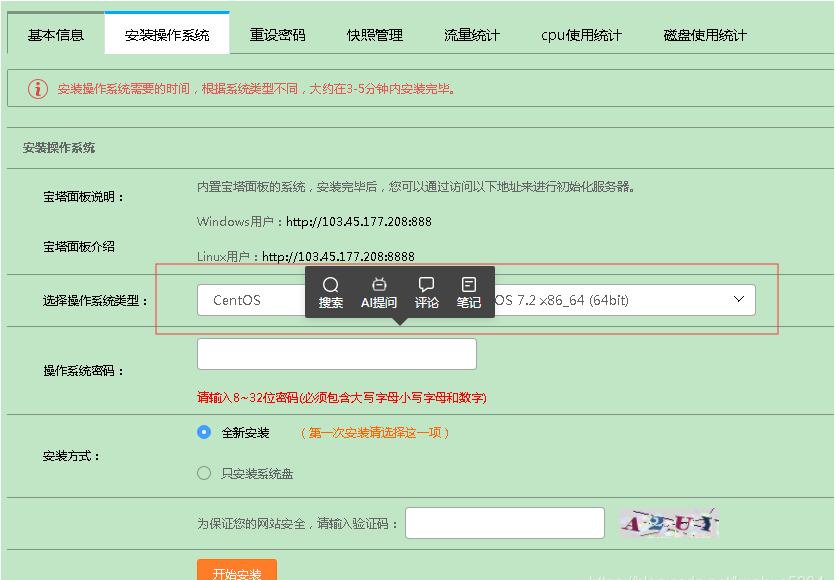The width and height of the screenshot is (836, 580).
Task: Select the 只安装系统盘 radio option
Action: coord(204,473)
